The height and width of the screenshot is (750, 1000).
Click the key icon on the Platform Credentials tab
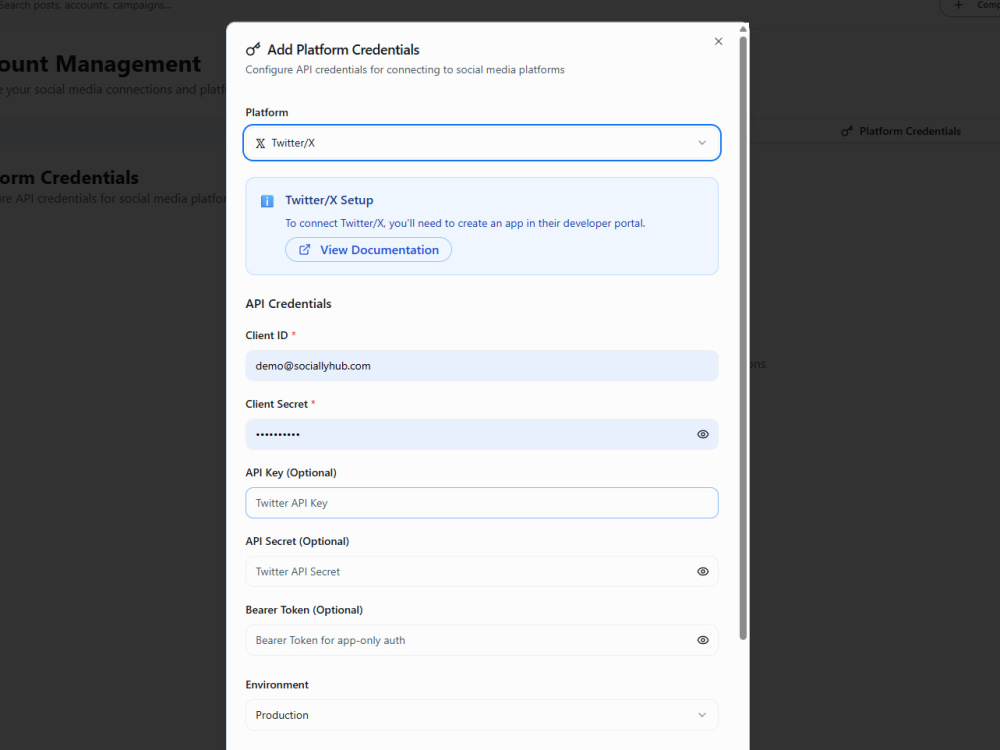847,131
